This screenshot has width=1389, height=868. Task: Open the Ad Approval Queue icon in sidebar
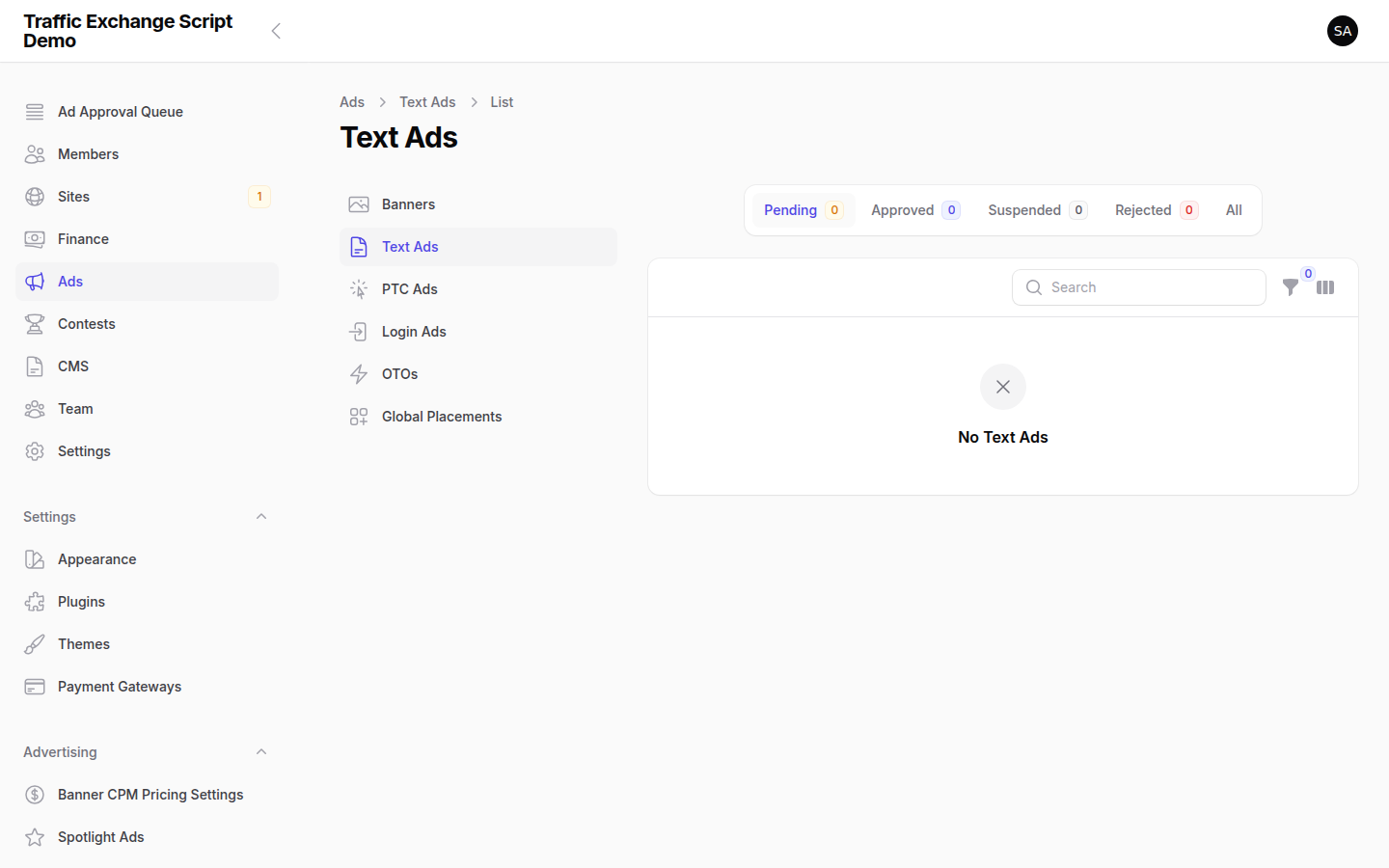coord(35,111)
